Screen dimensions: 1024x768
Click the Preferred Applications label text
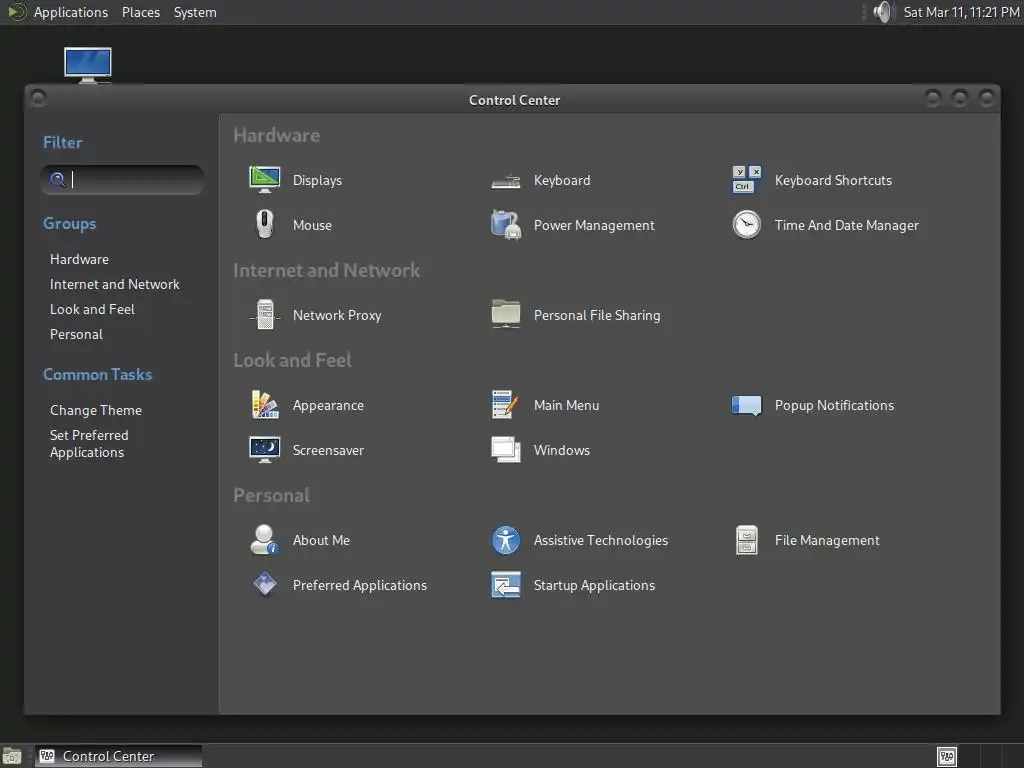pyautogui.click(x=359, y=585)
